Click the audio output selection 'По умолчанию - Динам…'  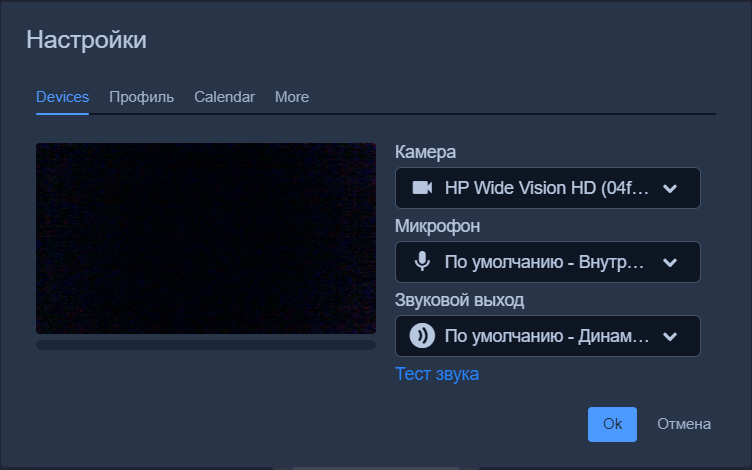click(546, 336)
